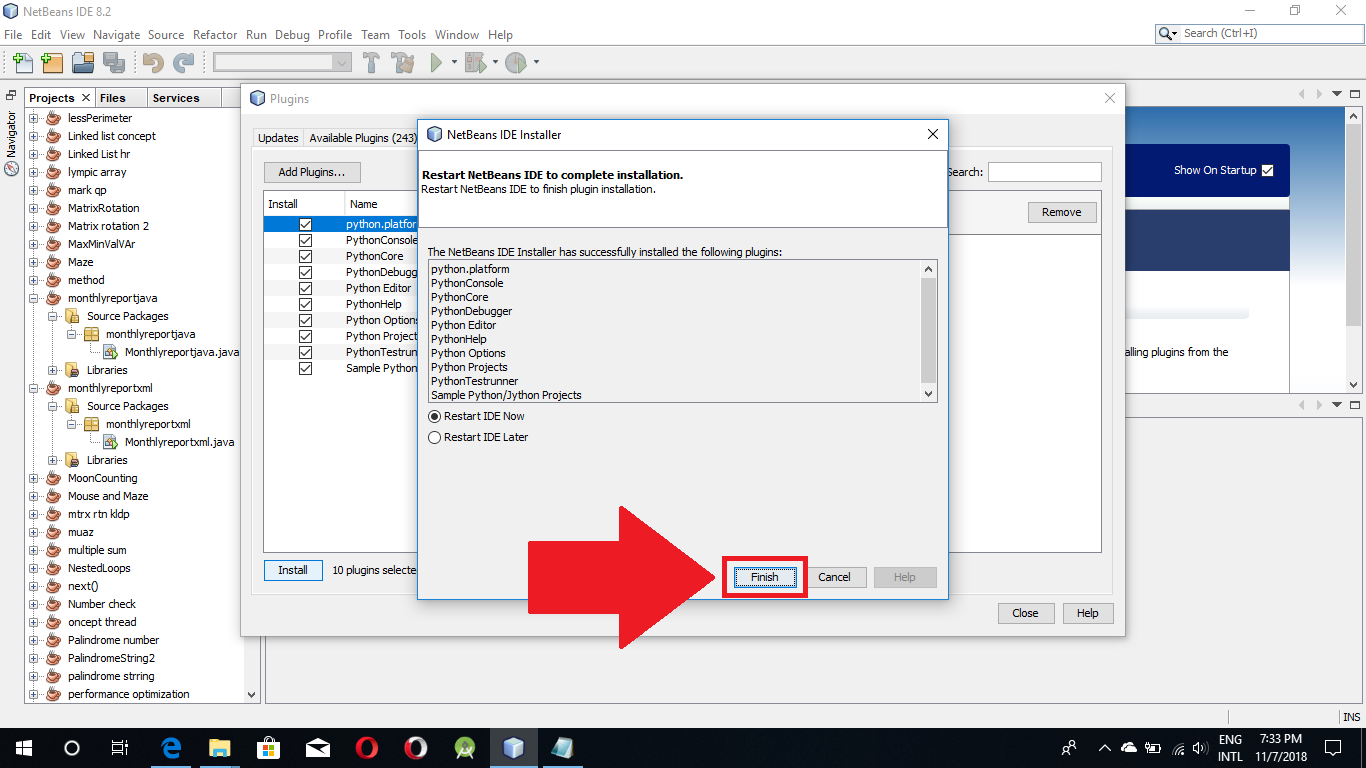Select the Restart IDE Later option
The height and width of the screenshot is (768, 1366).
(478, 437)
